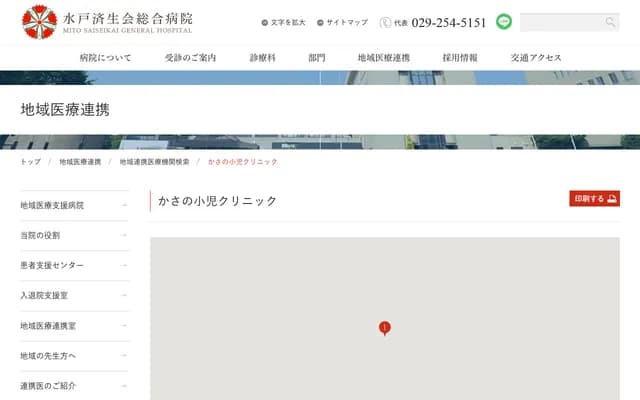This screenshot has width=640, height=400.
Task: Open 地域の先生方へ sidebar item
Action: click(74, 356)
